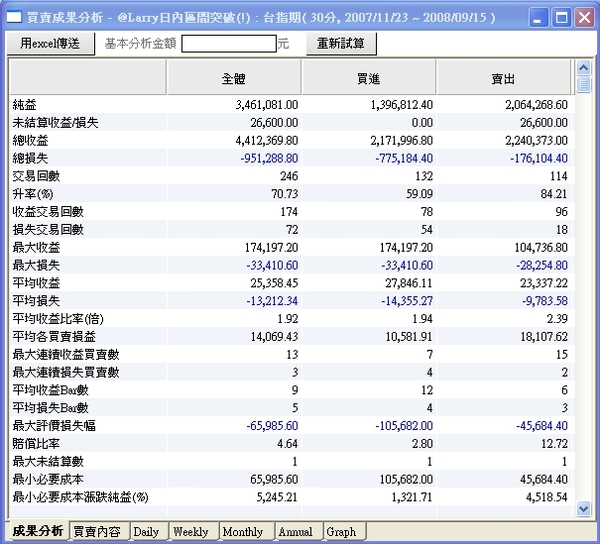
Task: Select the 2,064,268.60 sell profit value
Action: coord(536,105)
